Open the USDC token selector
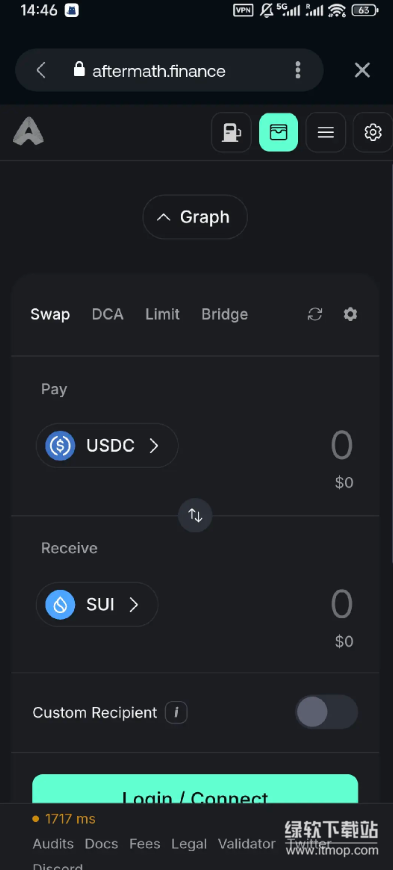Image resolution: width=393 pixels, height=870 pixels. pyautogui.click(x=107, y=446)
